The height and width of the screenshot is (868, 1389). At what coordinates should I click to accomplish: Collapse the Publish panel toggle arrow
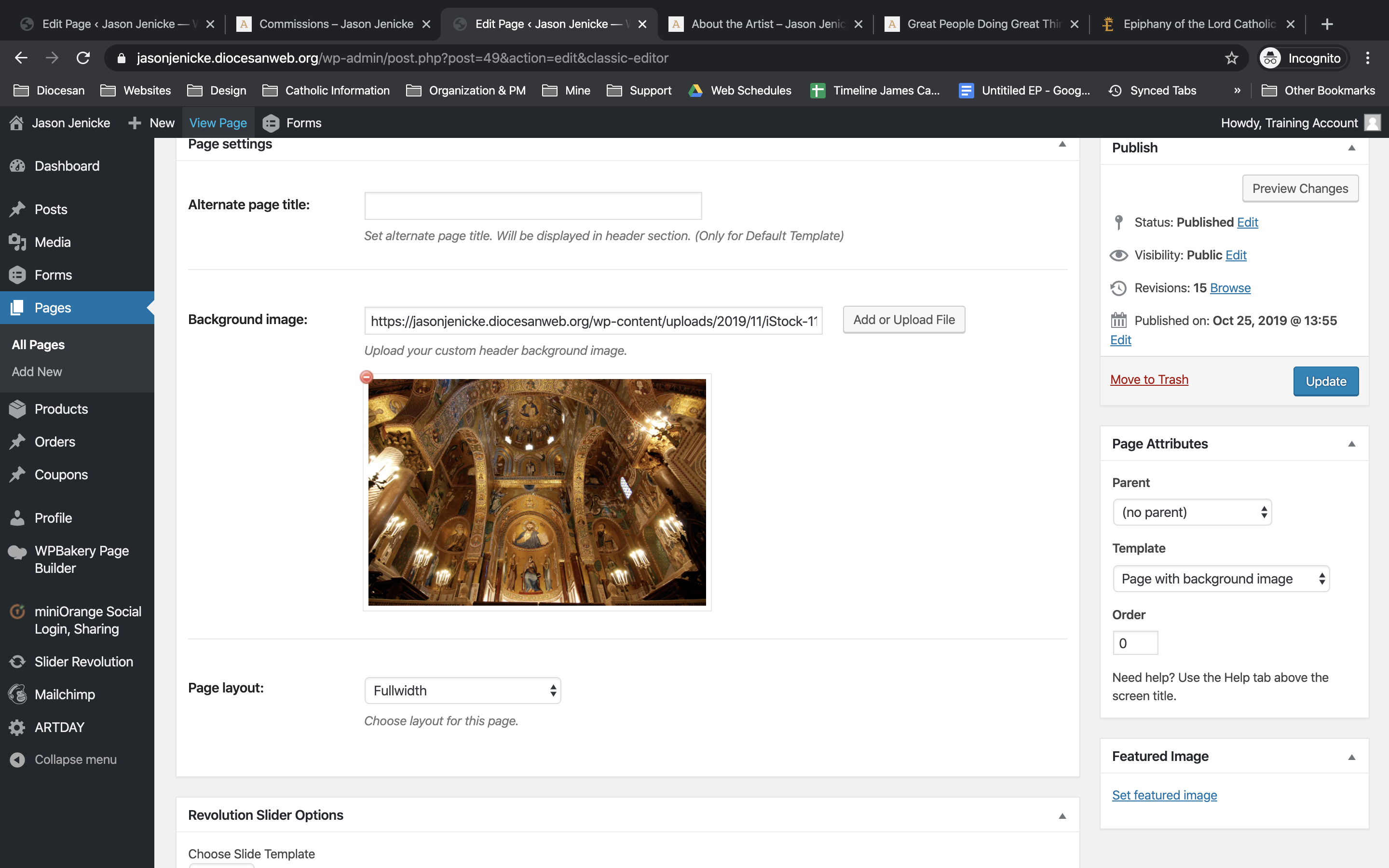[1351, 148]
